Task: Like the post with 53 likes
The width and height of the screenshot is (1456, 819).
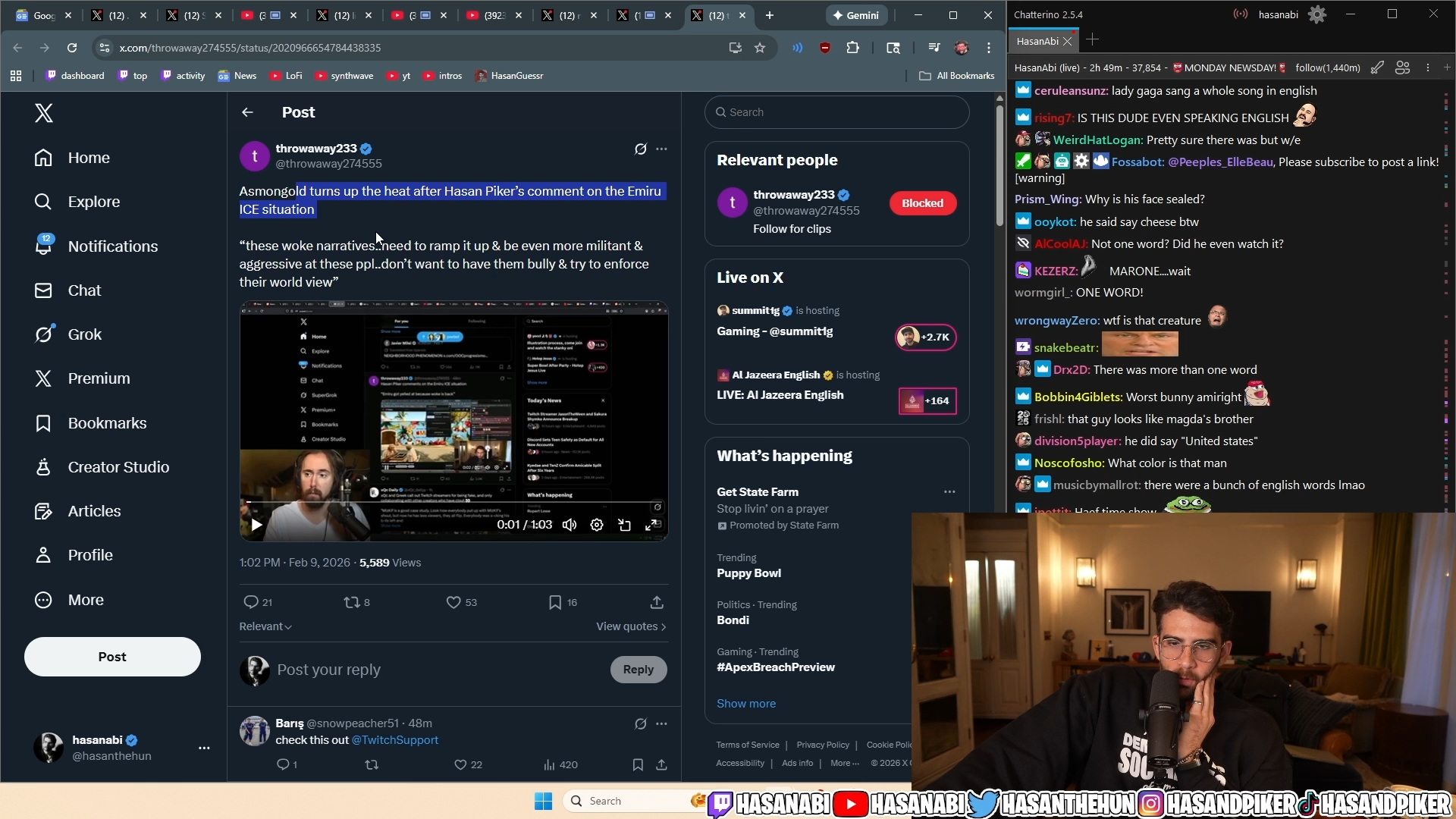Action: point(453,602)
